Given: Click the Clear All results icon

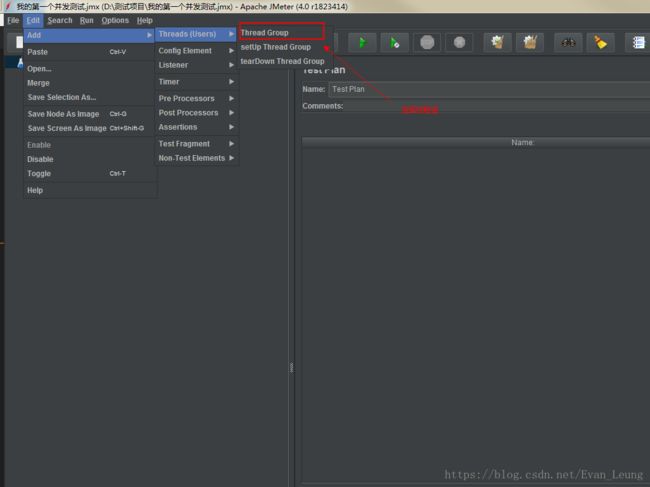Looking at the screenshot, I should coord(530,42).
